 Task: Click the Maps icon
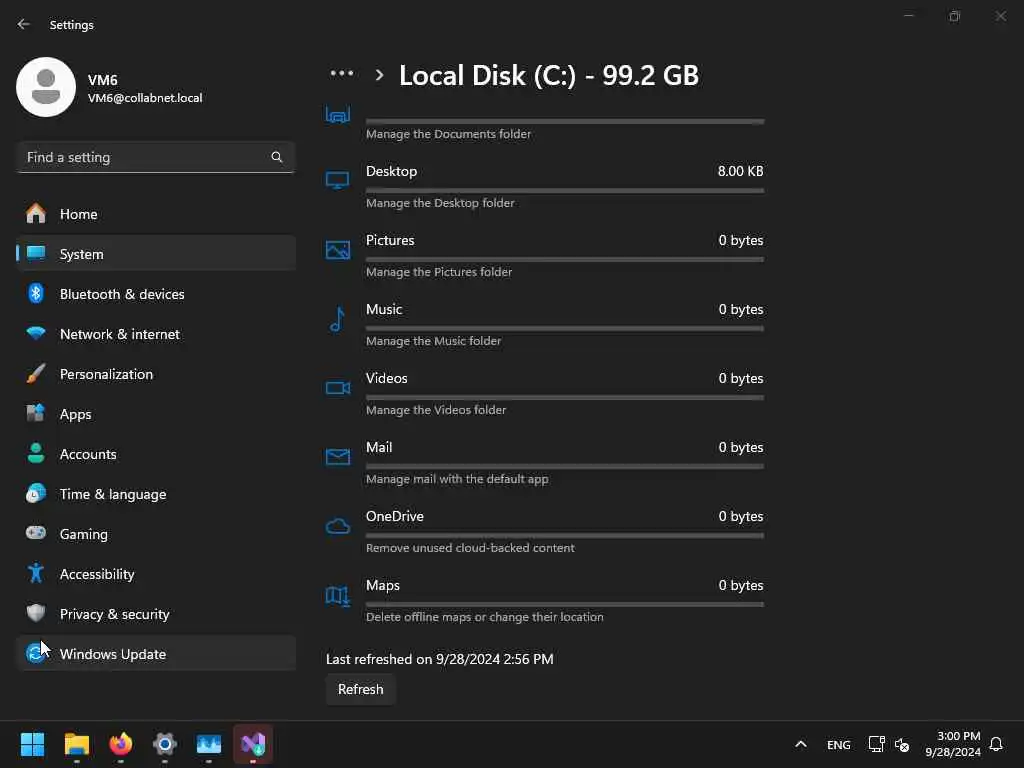337,595
